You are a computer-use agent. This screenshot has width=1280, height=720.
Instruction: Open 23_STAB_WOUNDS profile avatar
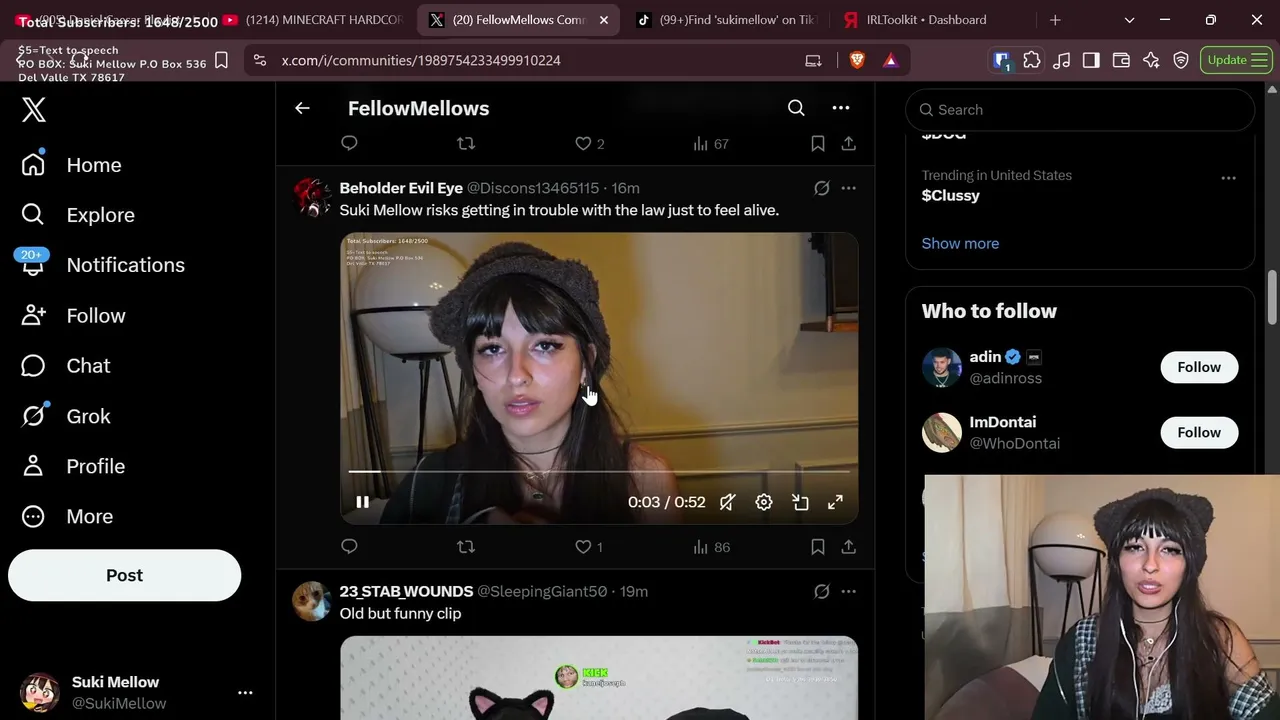point(311,601)
